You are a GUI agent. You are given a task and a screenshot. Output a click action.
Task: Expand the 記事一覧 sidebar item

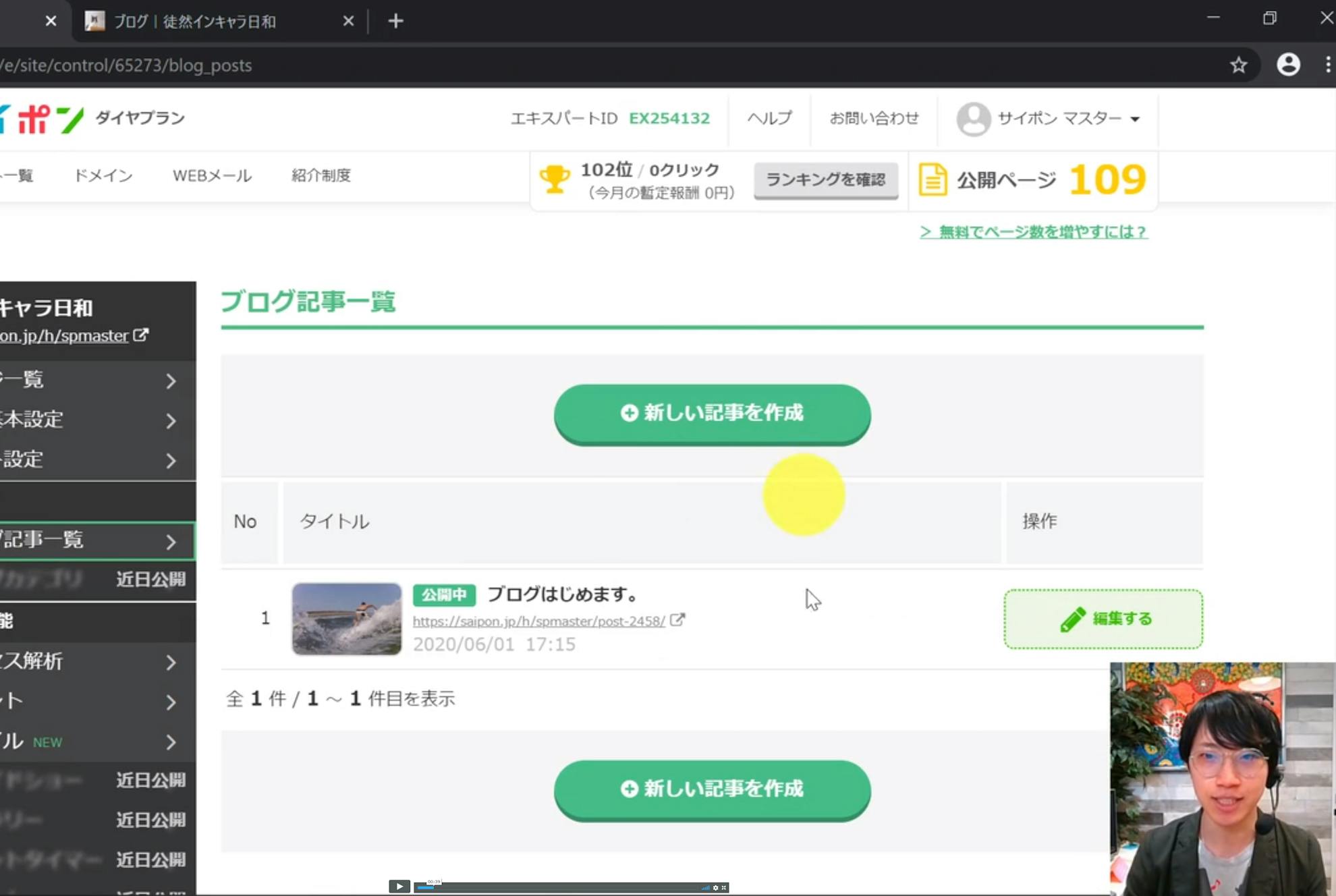(x=98, y=540)
